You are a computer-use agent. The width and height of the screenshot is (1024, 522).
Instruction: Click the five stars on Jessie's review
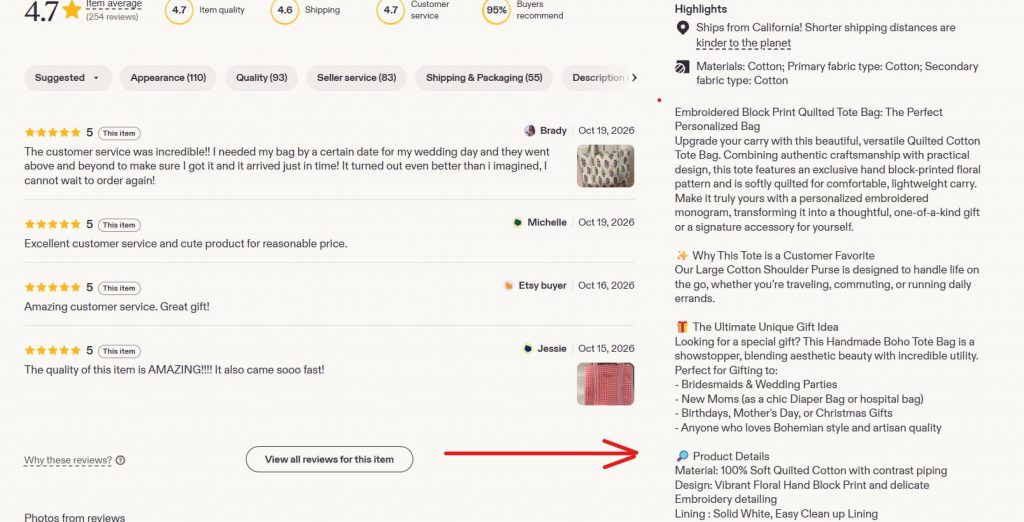click(52, 350)
